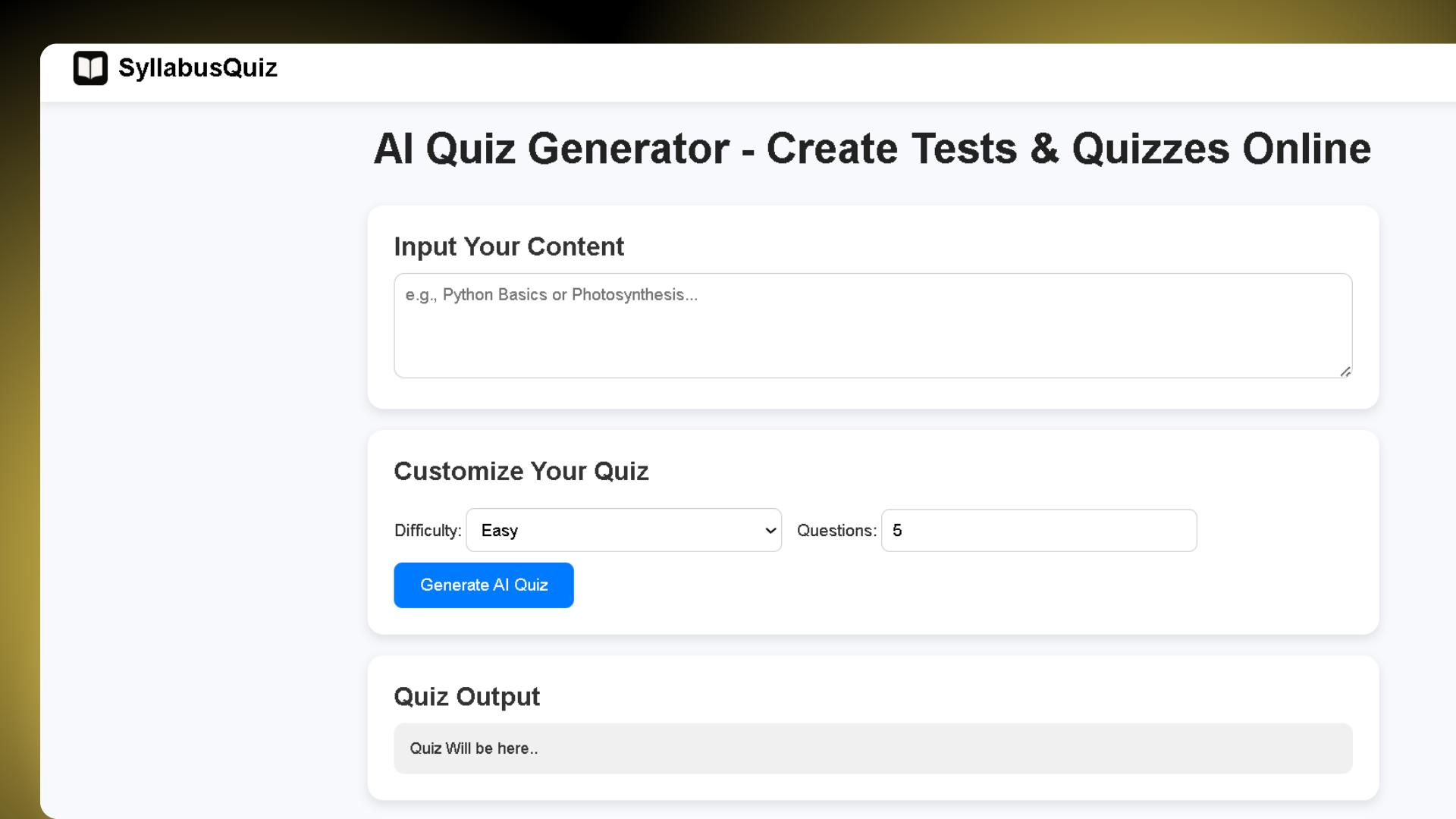
Task: Click blank area beside Quiz Output heading
Action: (x=948, y=696)
